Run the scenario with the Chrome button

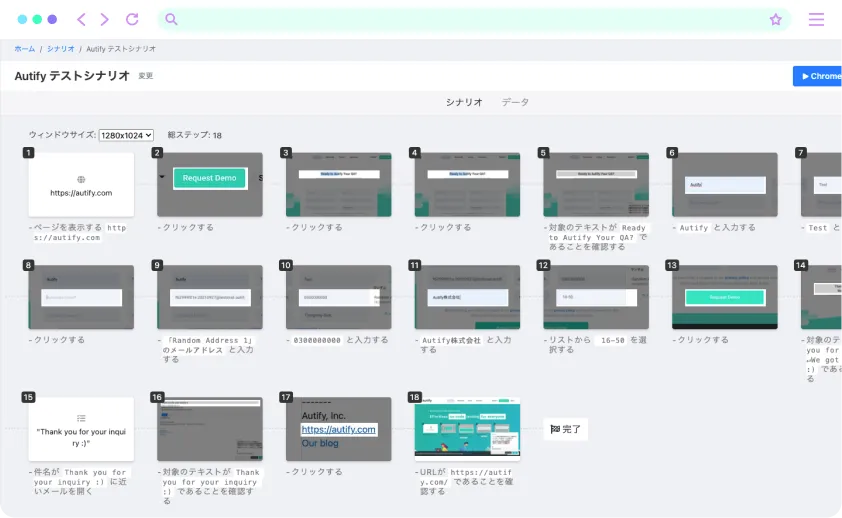tap(817, 76)
